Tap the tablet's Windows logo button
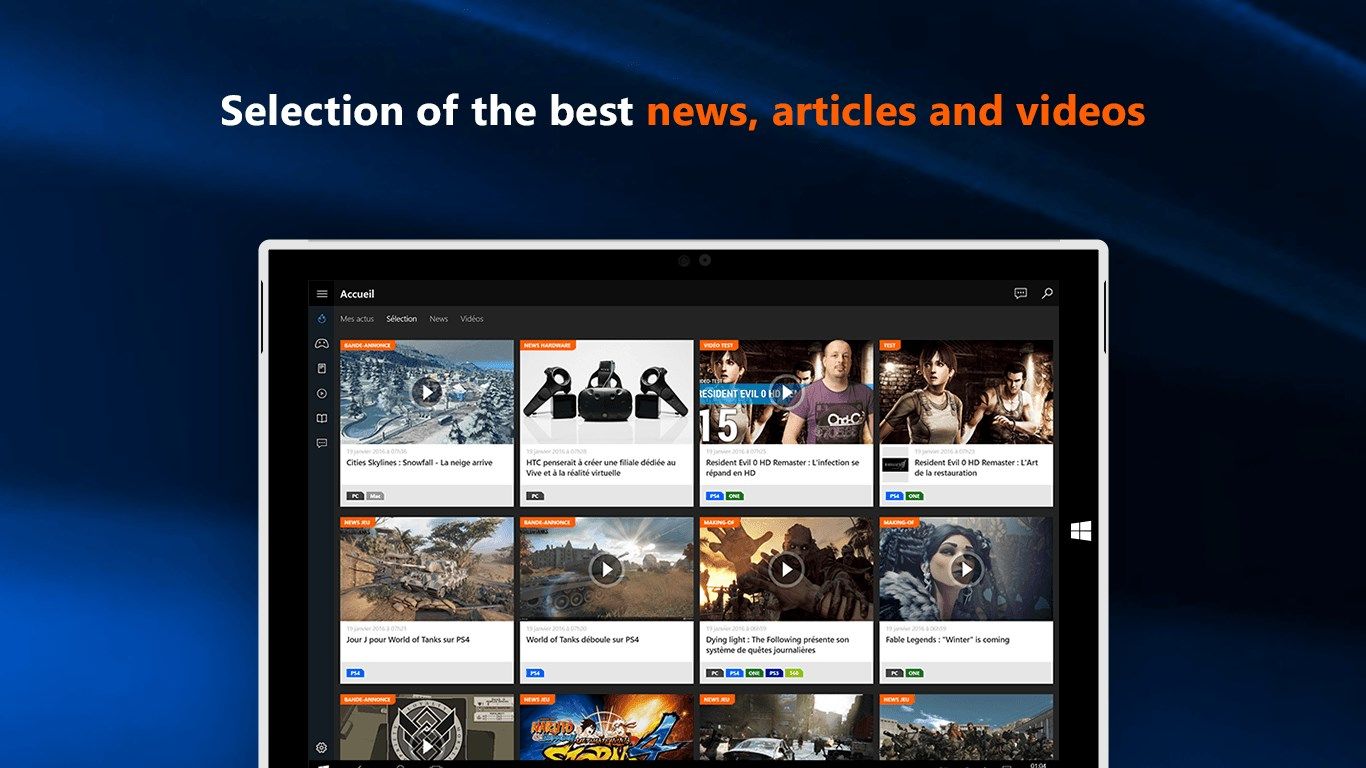The height and width of the screenshot is (768, 1366). pos(1081,531)
